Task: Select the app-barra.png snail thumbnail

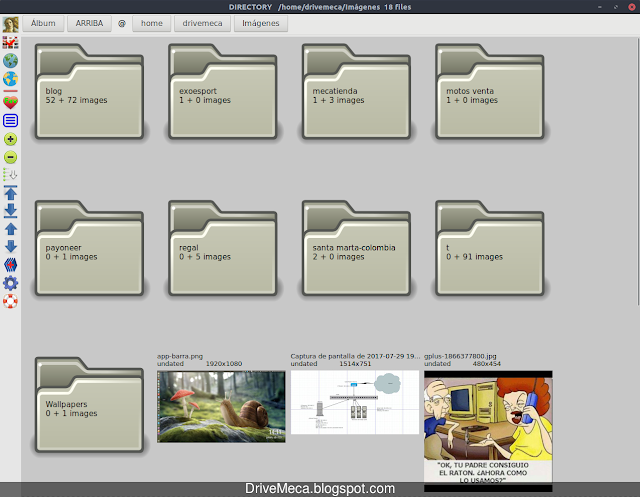Action: click(221, 406)
